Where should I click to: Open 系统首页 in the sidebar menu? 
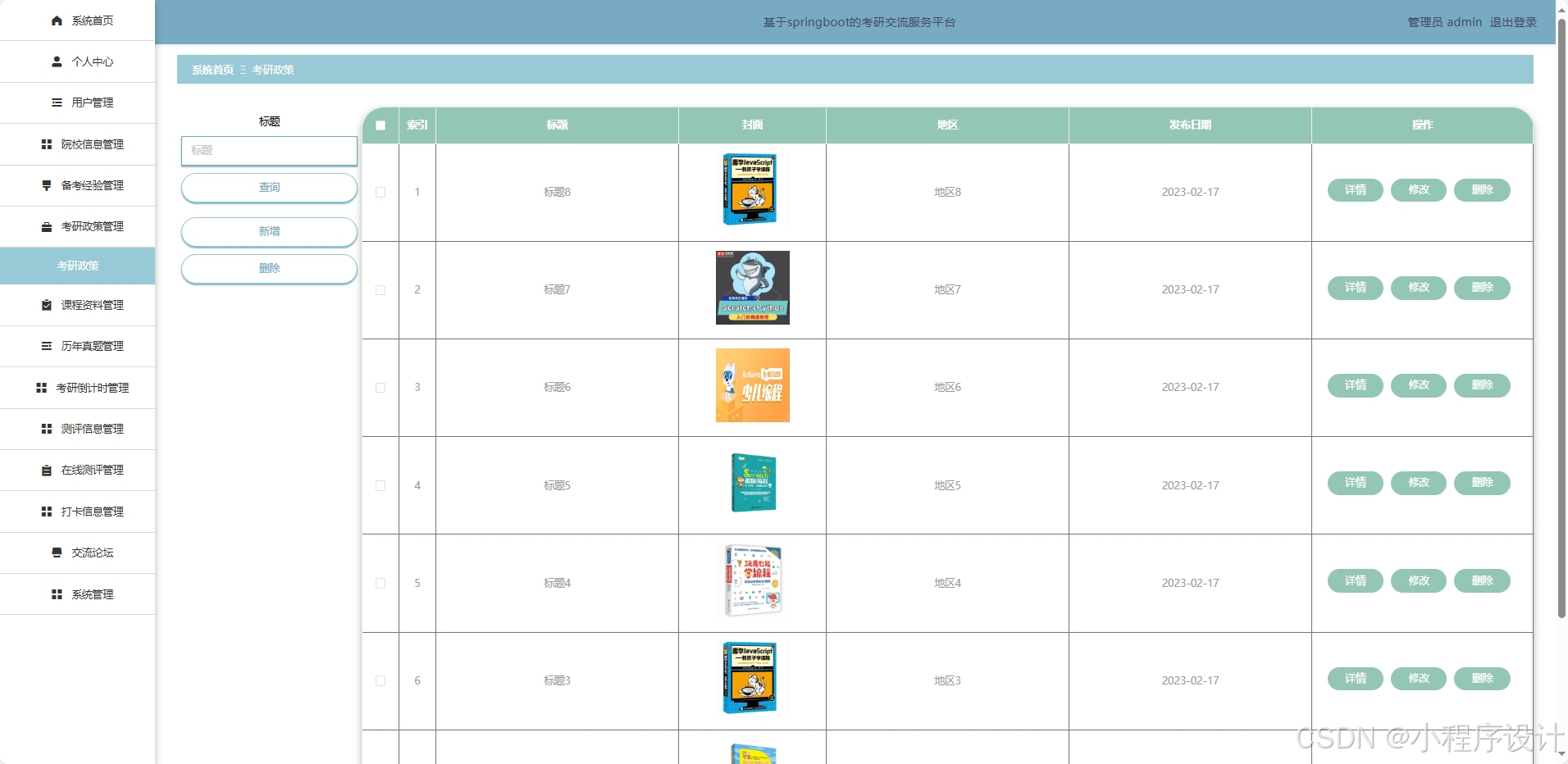[77, 20]
